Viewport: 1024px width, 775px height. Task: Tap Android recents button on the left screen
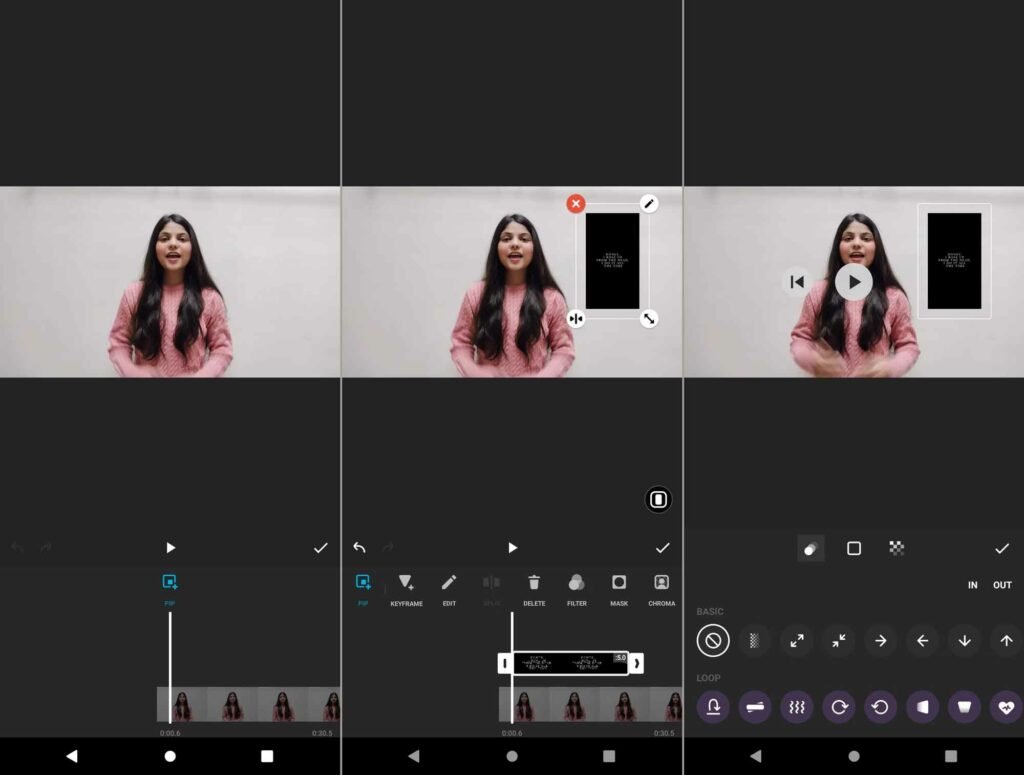click(x=267, y=756)
